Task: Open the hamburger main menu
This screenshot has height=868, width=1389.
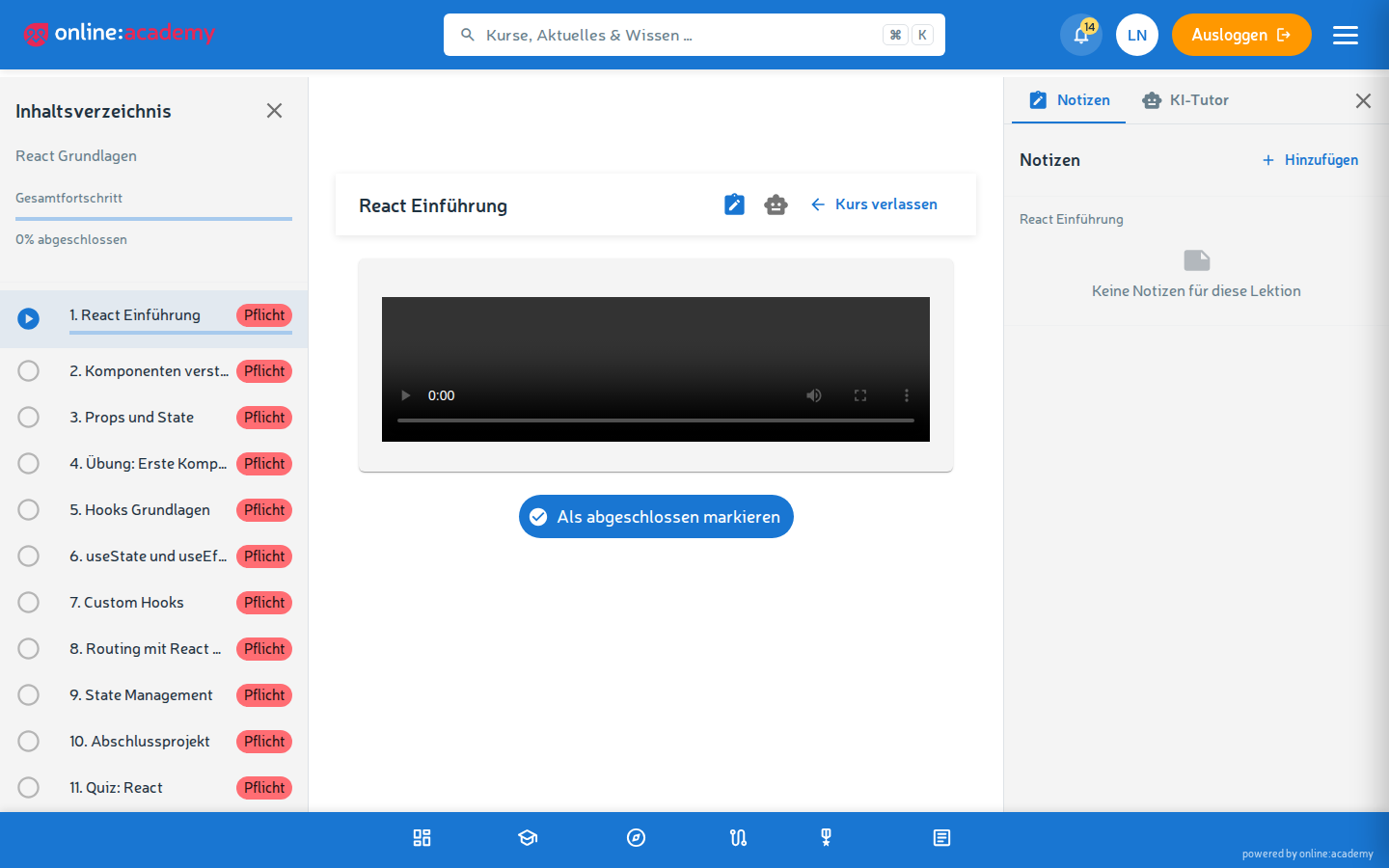Action: coord(1346,35)
